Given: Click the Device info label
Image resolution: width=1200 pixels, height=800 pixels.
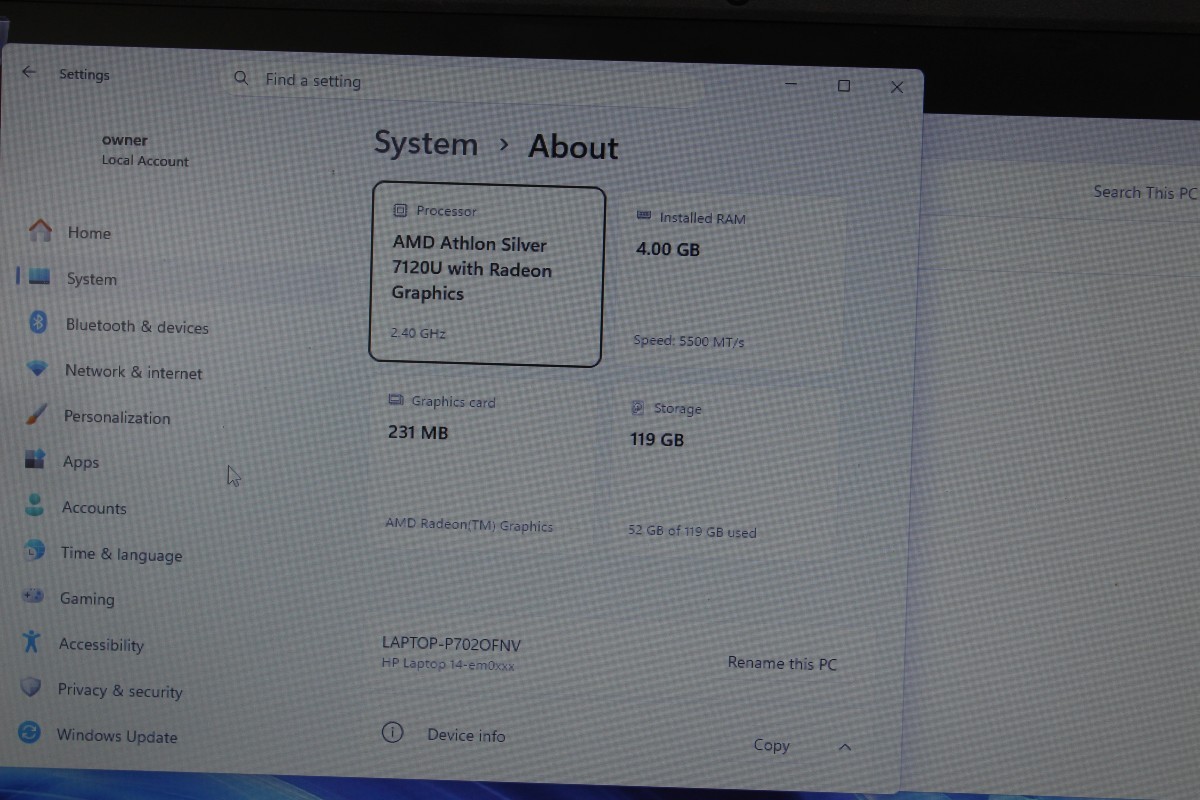Looking at the screenshot, I should [x=466, y=735].
